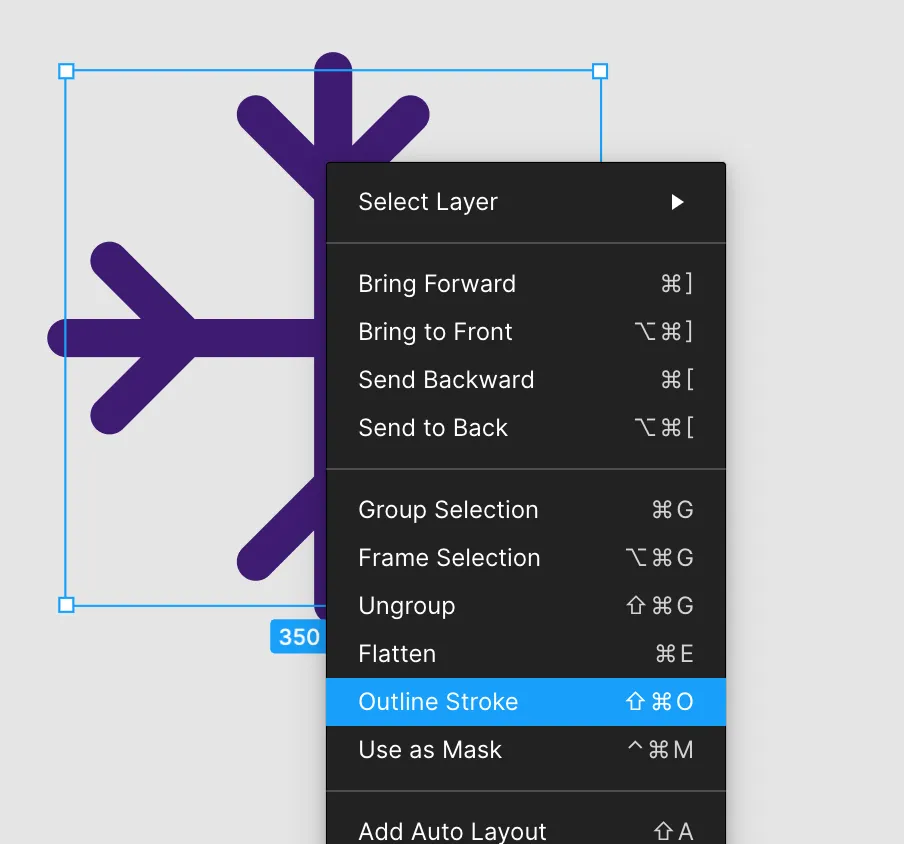Apply Flatten to the selection
Viewport: 904px width, 844px height.
pyautogui.click(x=397, y=654)
